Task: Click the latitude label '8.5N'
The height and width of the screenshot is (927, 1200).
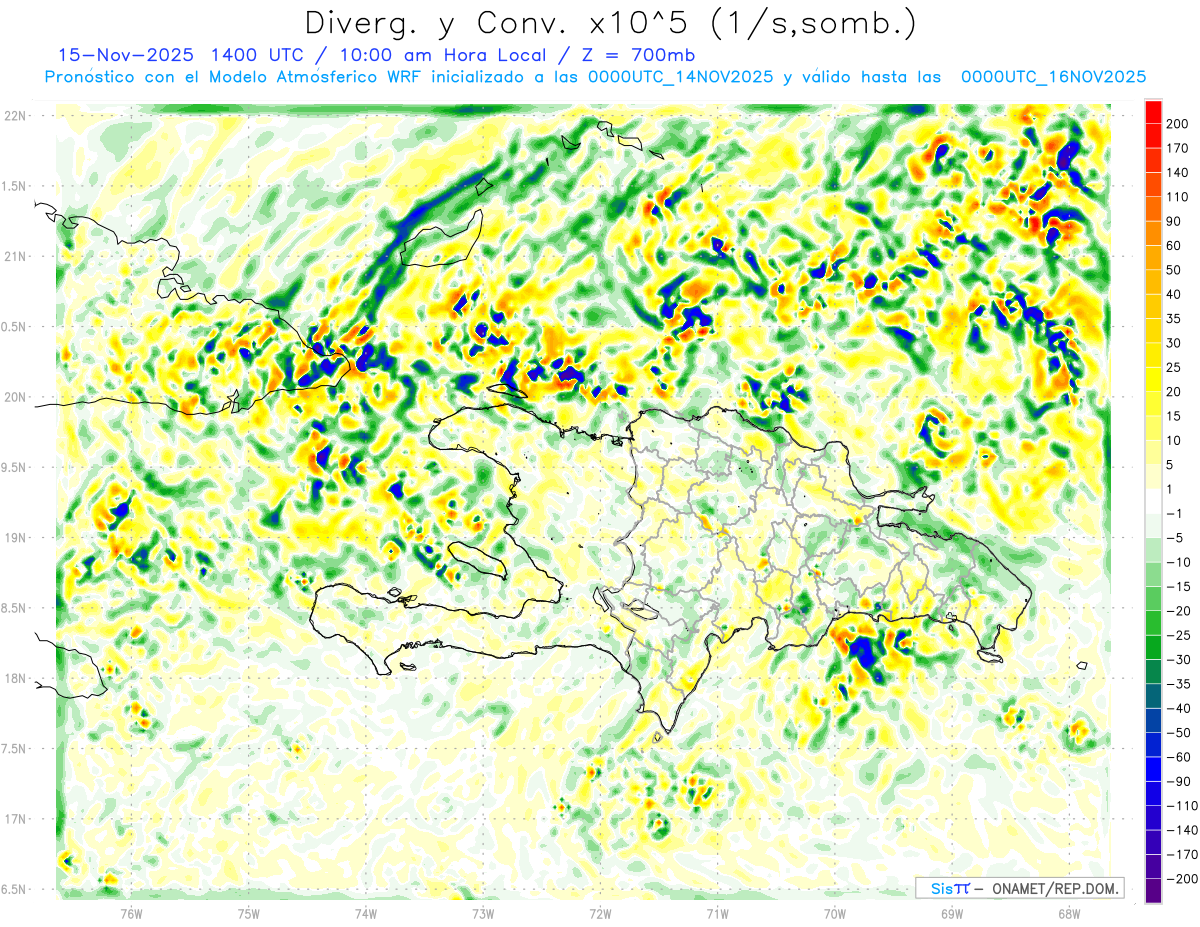Action: pyautogui.click(x=14, y=608)
